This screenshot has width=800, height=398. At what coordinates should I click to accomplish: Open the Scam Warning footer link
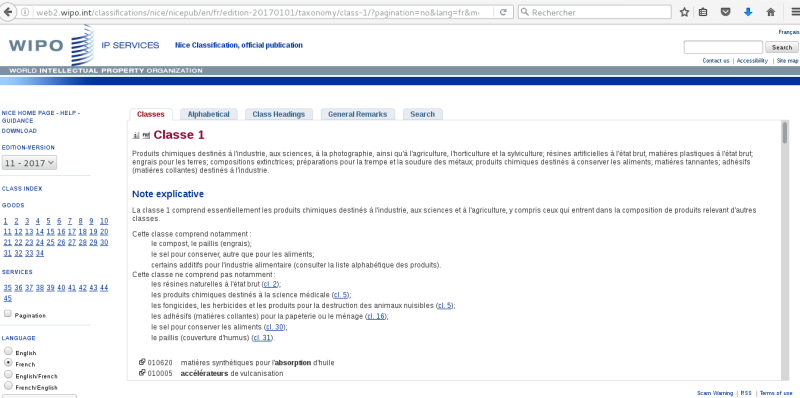(715, 393)
